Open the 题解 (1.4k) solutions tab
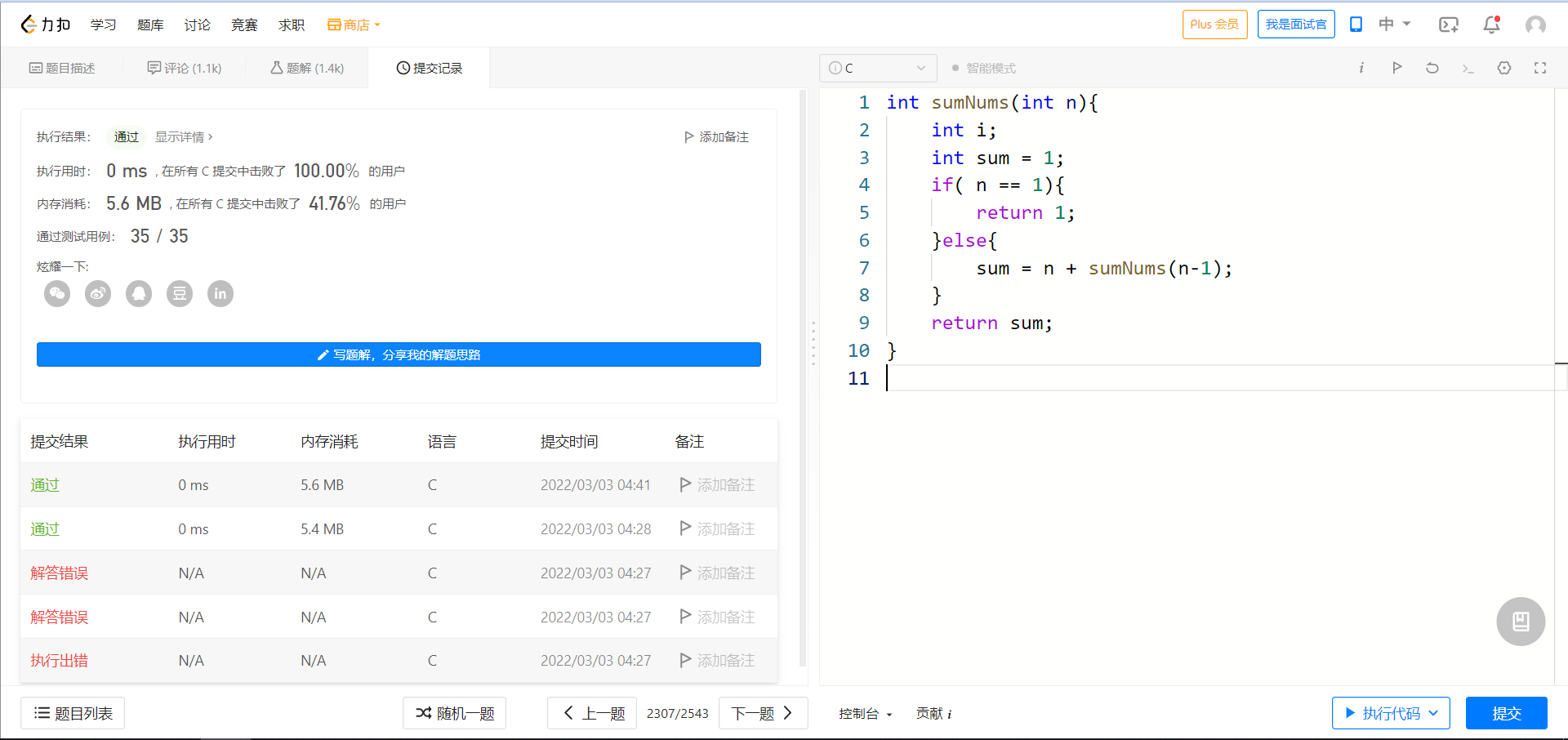 pyautogui.click(x=307, y=69)
